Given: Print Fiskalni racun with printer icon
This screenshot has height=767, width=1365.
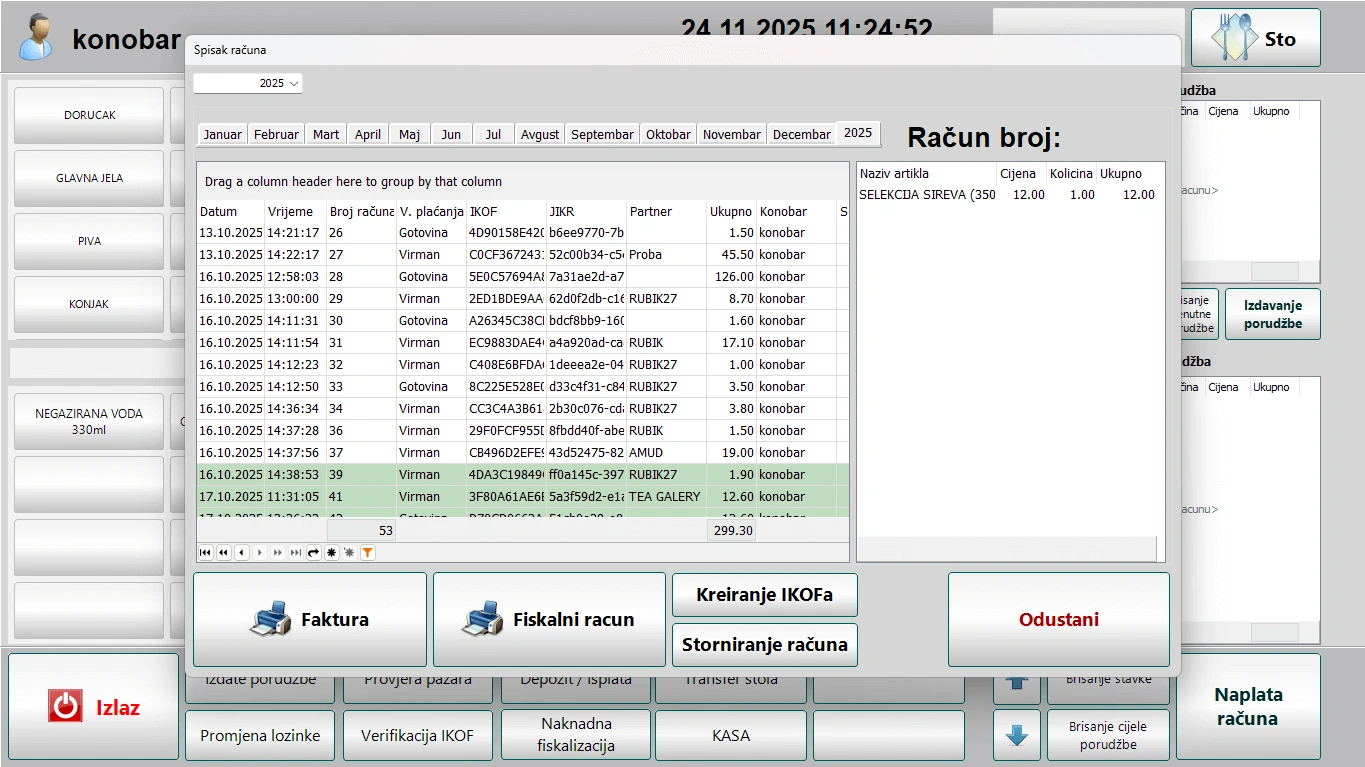Looking at the screenshot, I should (549, 620).
